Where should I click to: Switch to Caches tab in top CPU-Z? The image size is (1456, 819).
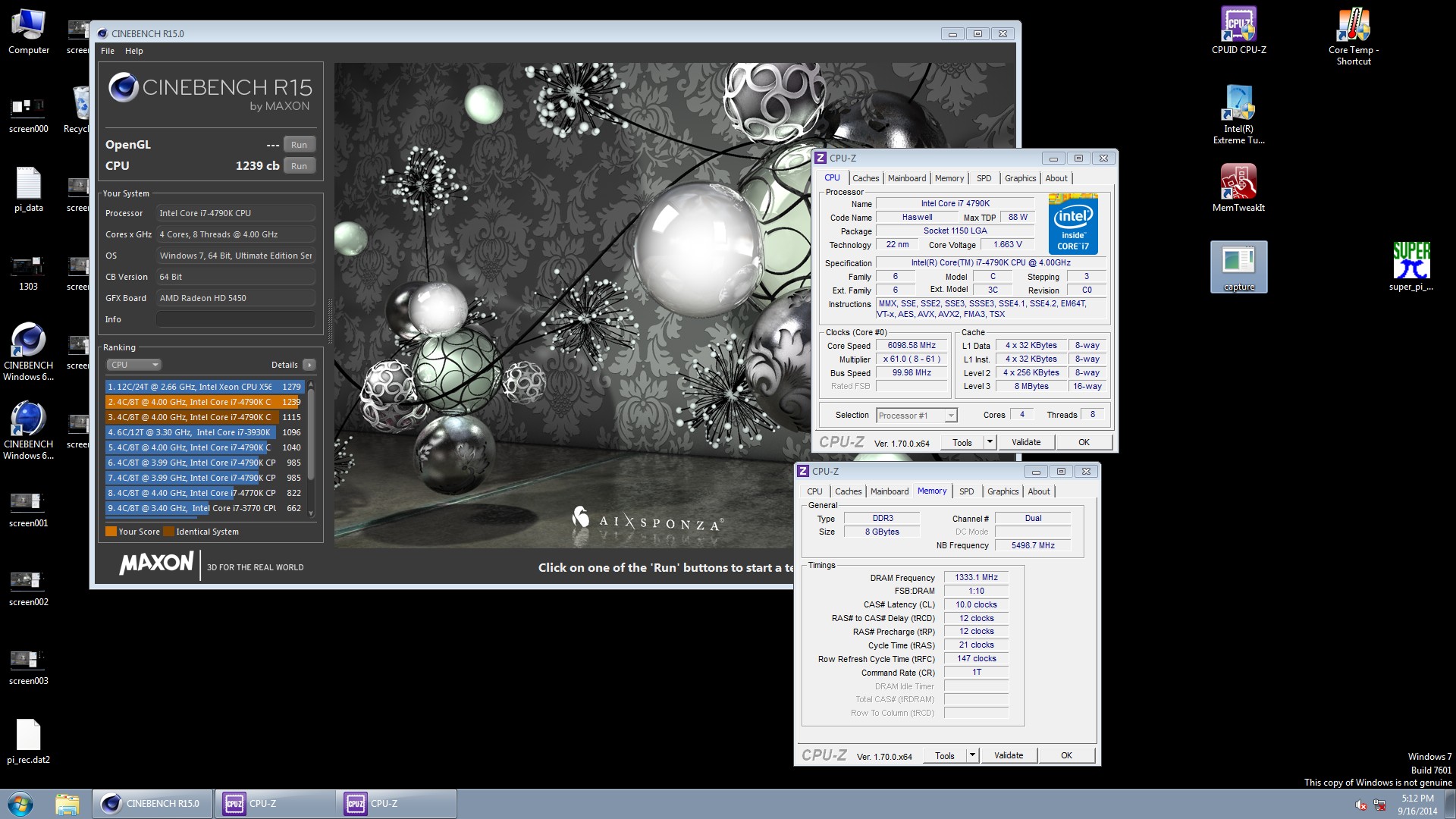pyautogui.click(x=865, y=178)
